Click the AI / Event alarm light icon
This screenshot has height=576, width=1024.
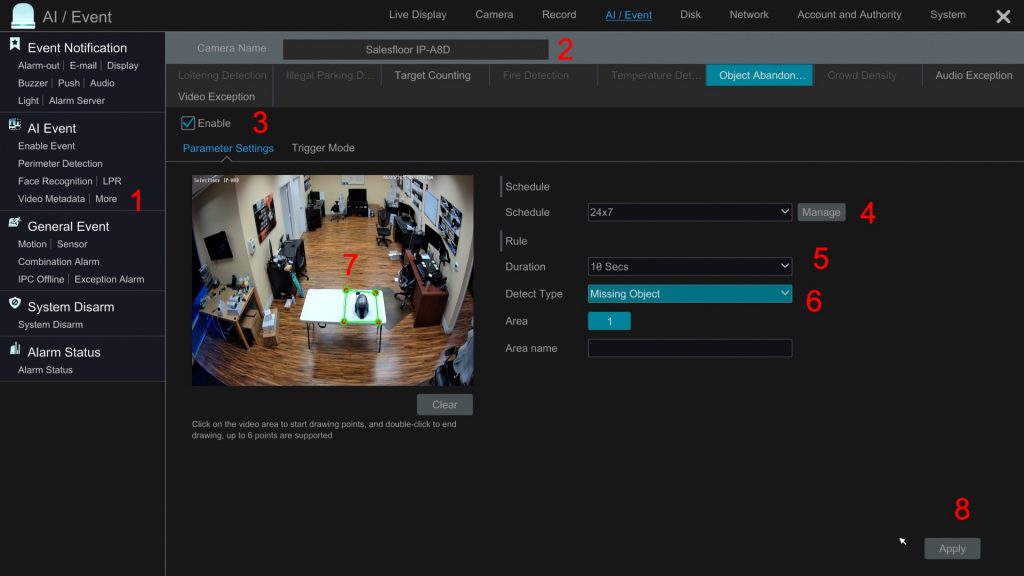point(22,16)
